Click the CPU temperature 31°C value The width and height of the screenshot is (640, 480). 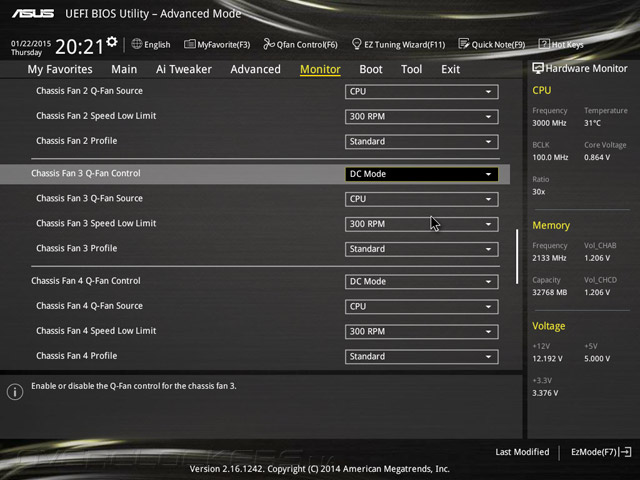pos(592,123)
